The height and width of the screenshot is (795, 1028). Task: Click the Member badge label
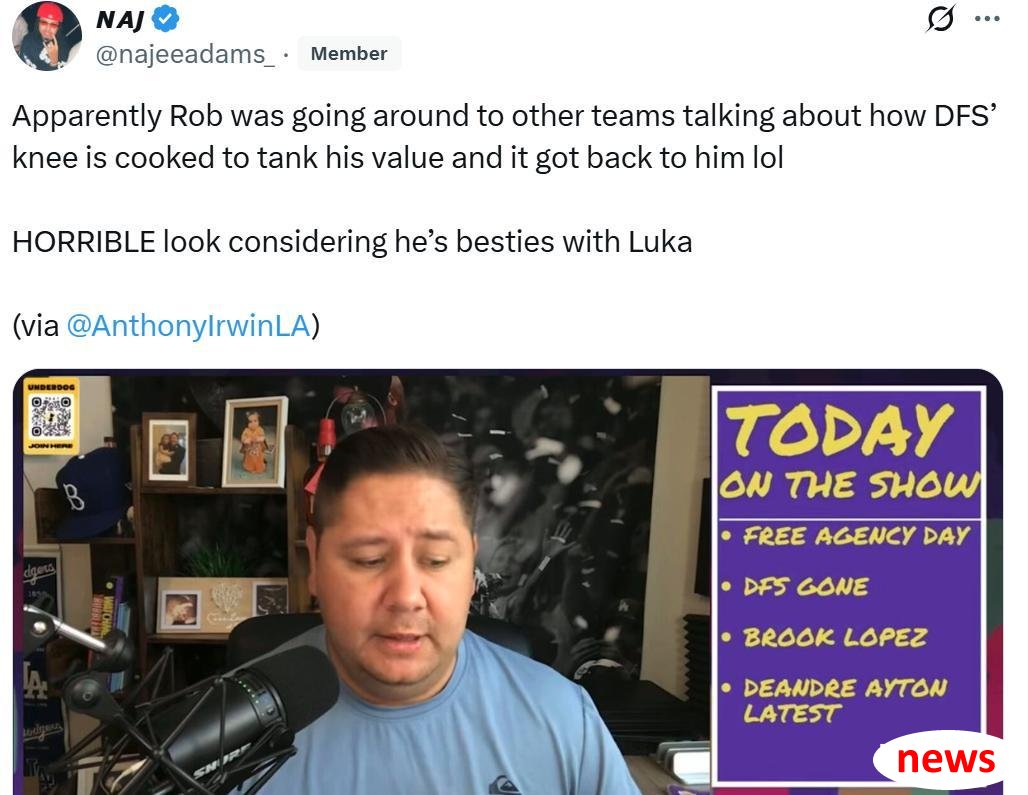(x=349, y=53)
